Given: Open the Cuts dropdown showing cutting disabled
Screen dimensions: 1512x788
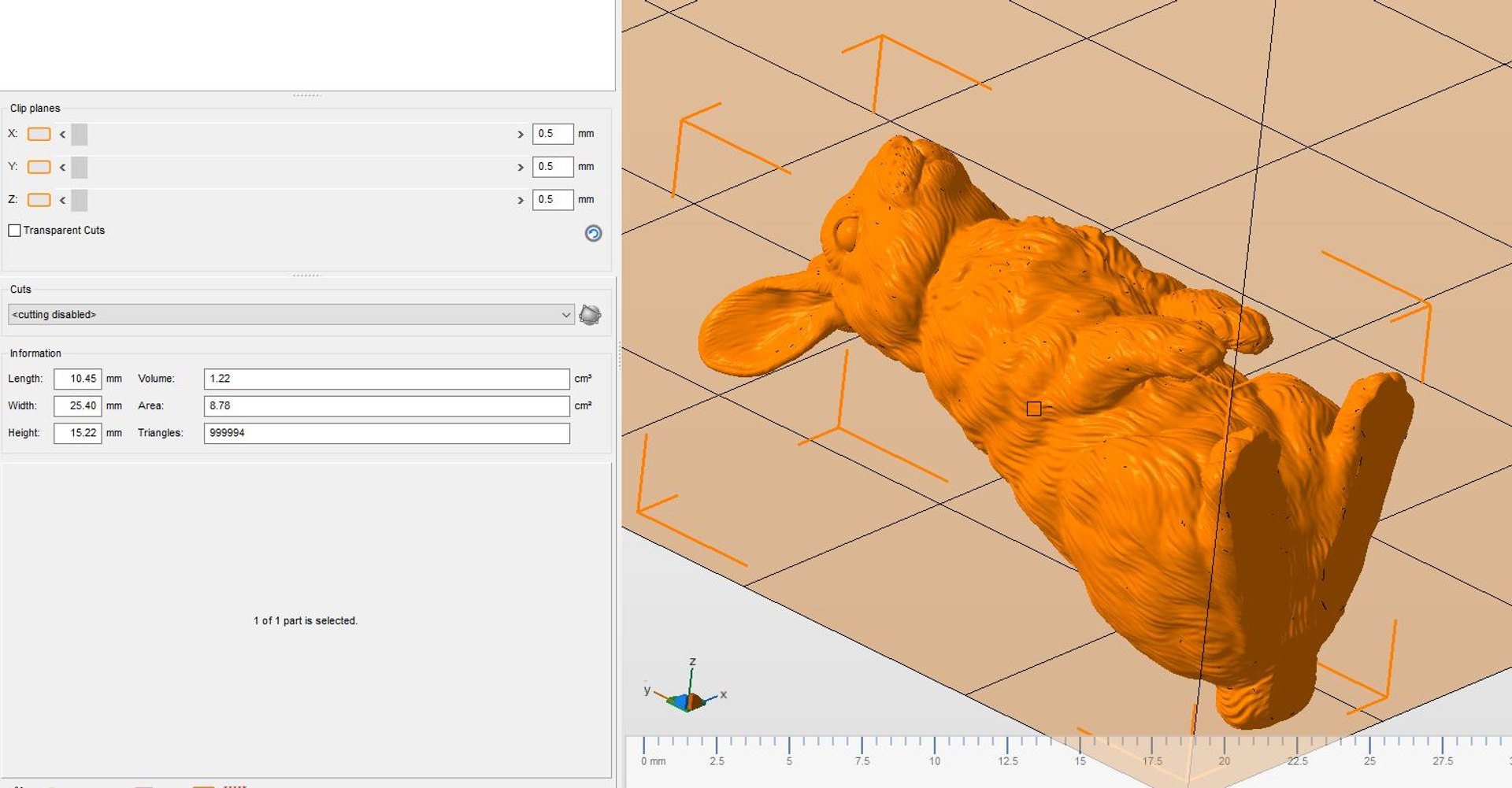Looking at the screenshot, I should (291, 315).
